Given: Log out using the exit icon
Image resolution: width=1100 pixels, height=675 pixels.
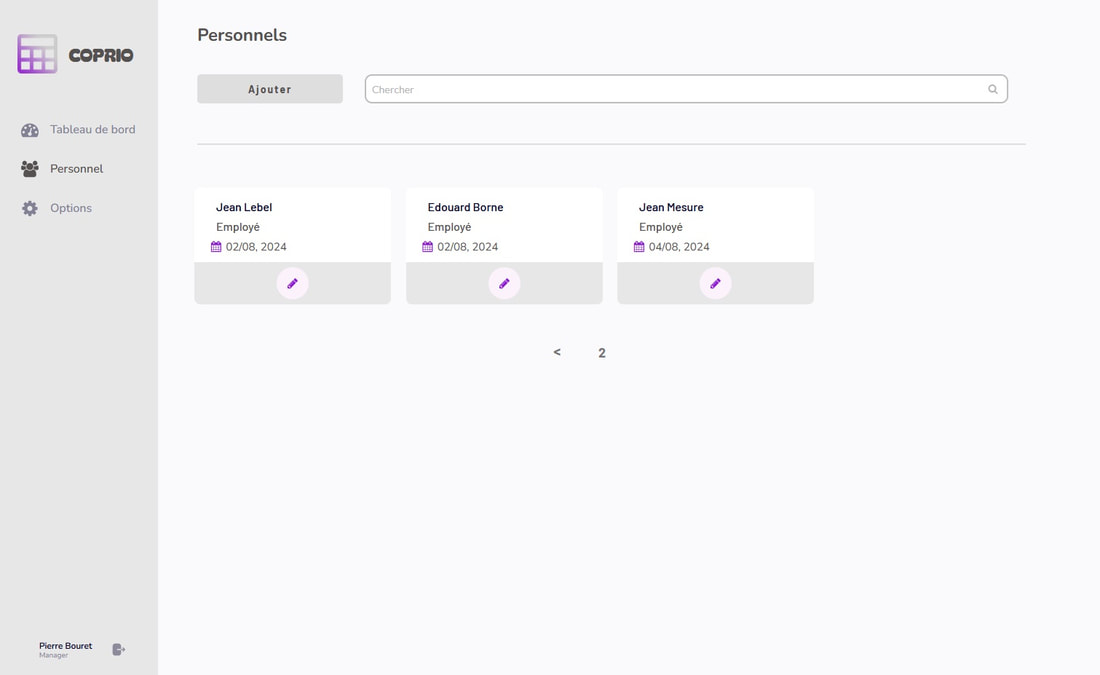Looking at the screenshot, I should click(118, 650).
